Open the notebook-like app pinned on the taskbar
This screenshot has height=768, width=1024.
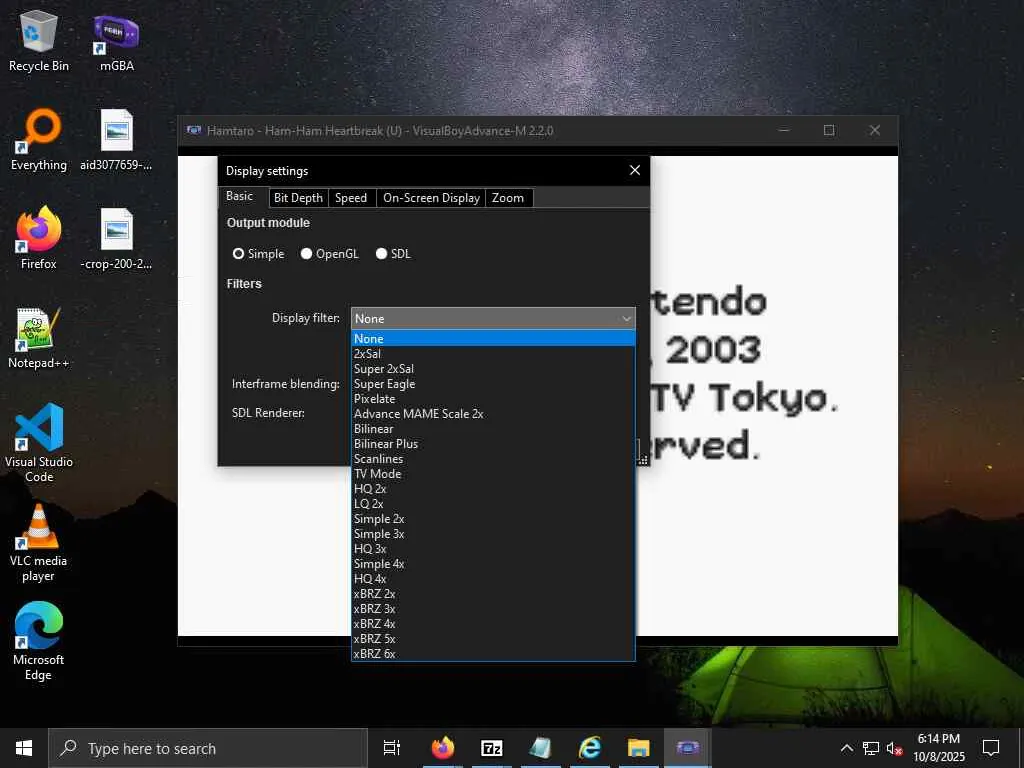coord(541,748)
